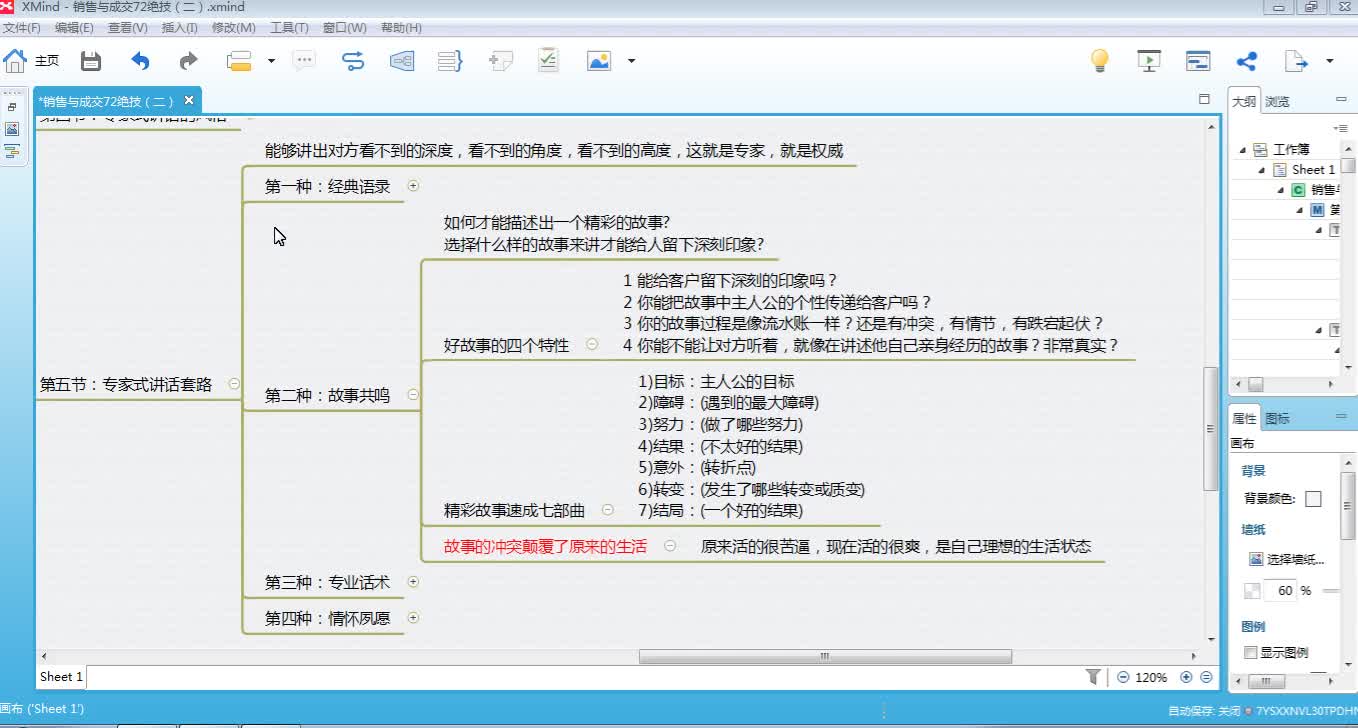The image size is (1358, 728).
Task: Open the insert topic dropdown arrow
Action: click(x=271, y=61)
